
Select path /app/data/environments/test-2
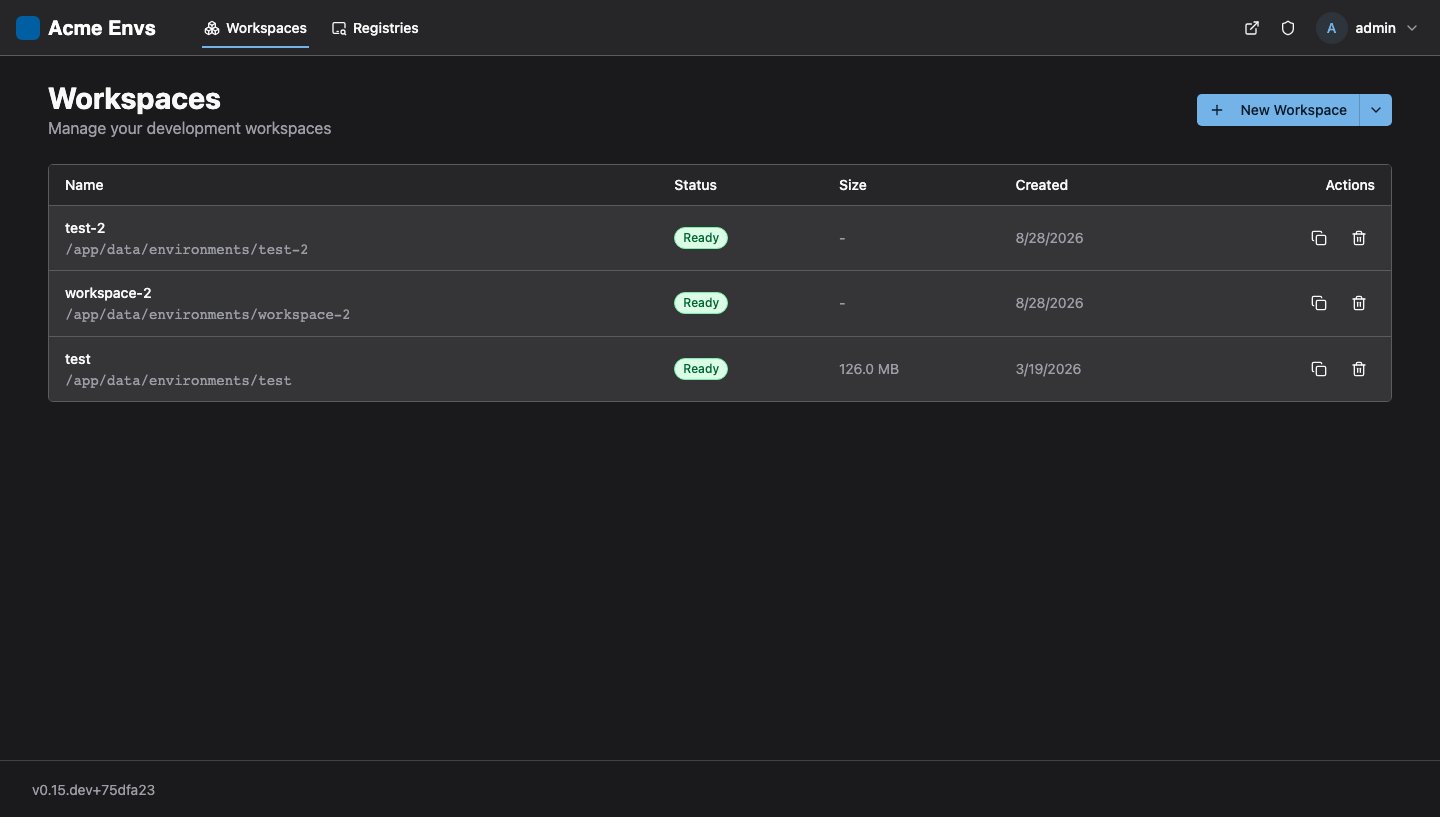point(186,249)
